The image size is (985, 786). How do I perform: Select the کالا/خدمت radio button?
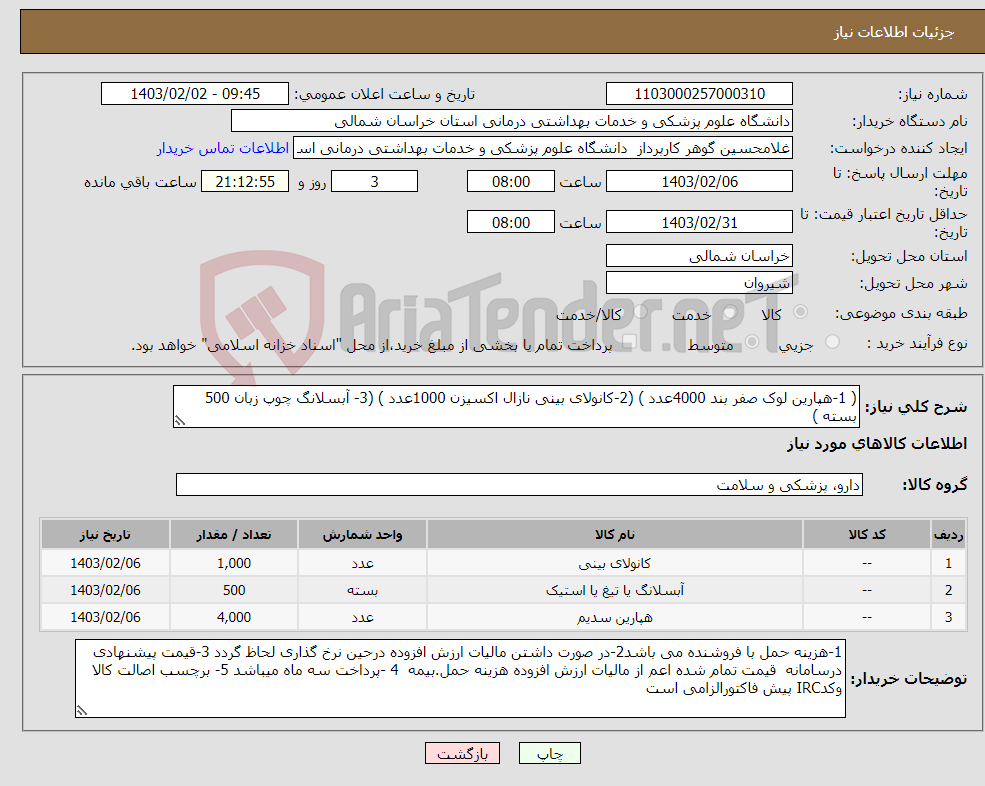[640, 312]
